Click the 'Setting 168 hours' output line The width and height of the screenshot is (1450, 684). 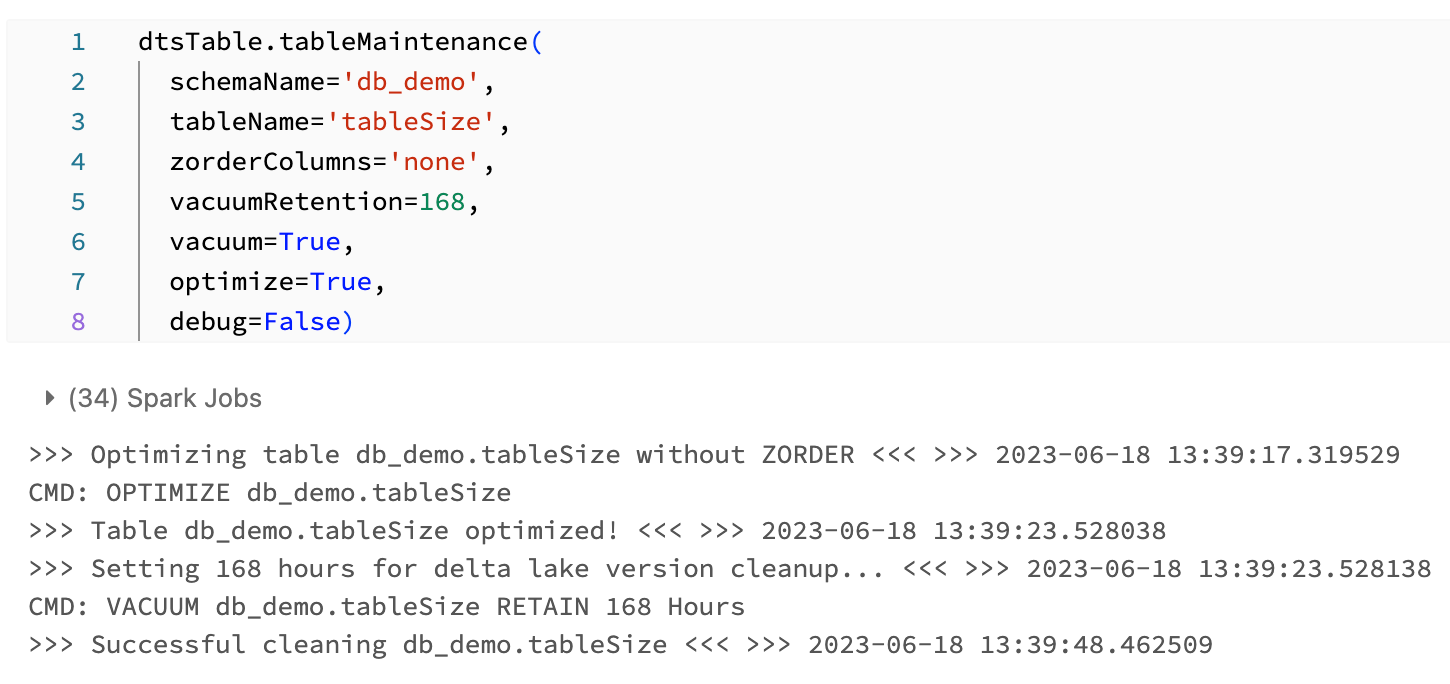(x=730, y=569)
